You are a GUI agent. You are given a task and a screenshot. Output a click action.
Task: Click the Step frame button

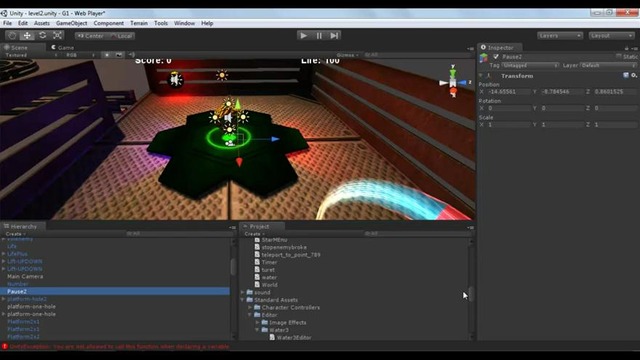pyautogui.click(x=334, y=36)
